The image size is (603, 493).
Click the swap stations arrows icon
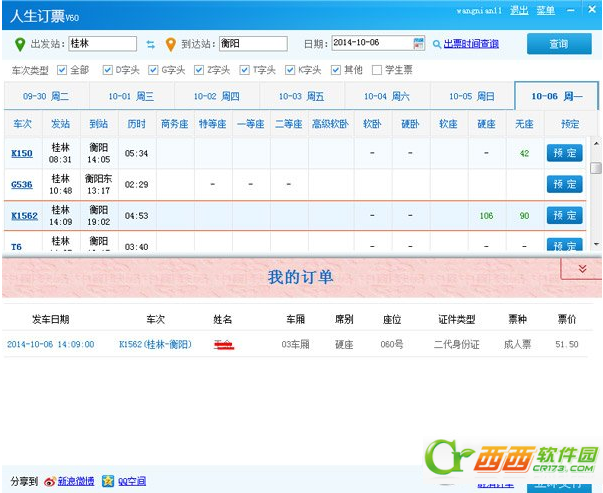coord(151,44)
